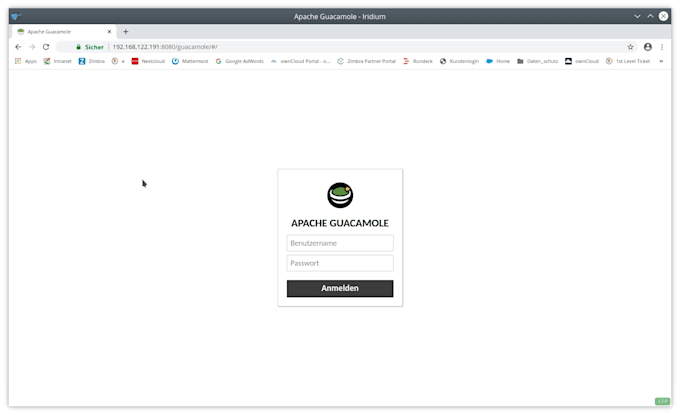The height and width of the screenshot is (415, 680).
Task: Bookmark this page with the star icon
Action: coord(630,47)
